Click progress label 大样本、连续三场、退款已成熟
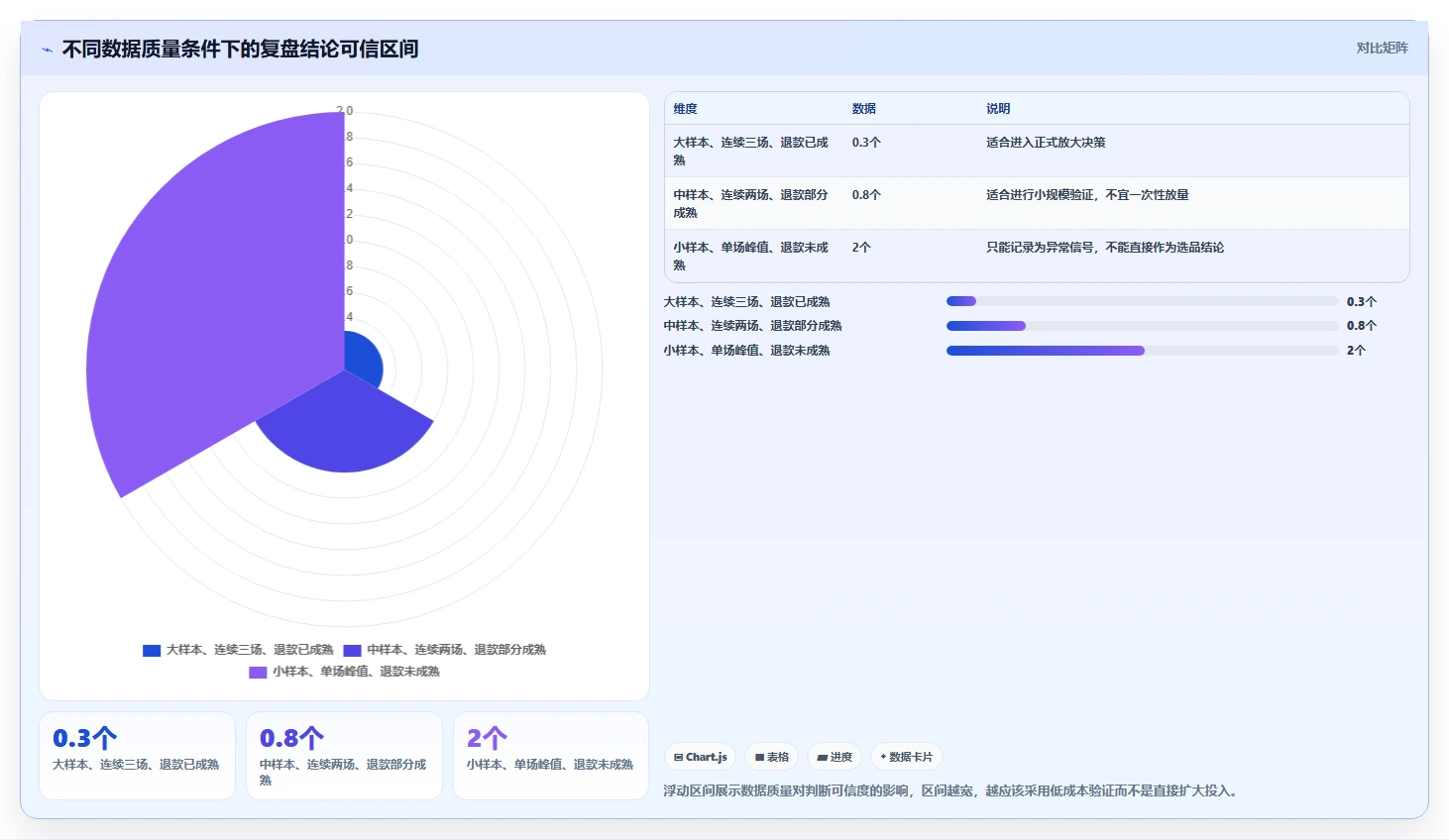The height and width of the screenshot is (840, 1449). point(746,302)
